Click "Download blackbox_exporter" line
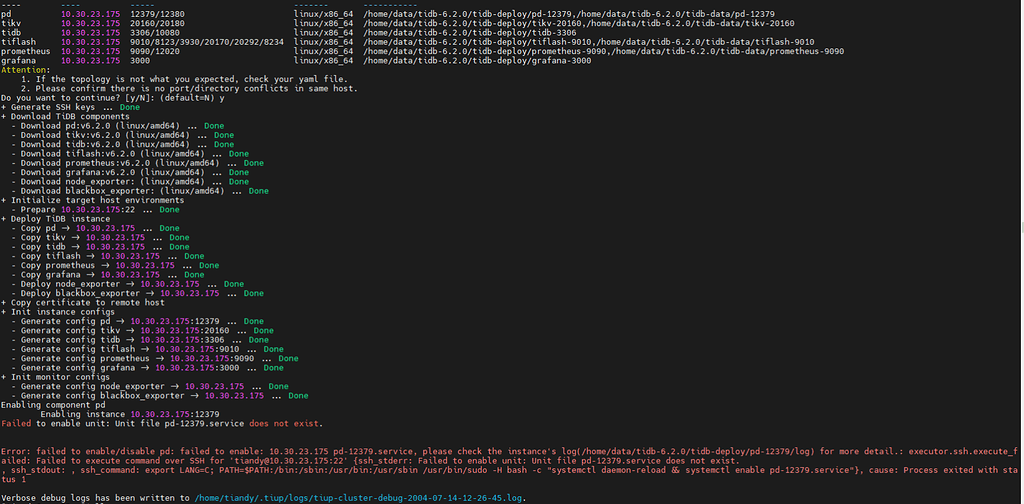This screenshot has height=504, width=1024. [140, 191]
